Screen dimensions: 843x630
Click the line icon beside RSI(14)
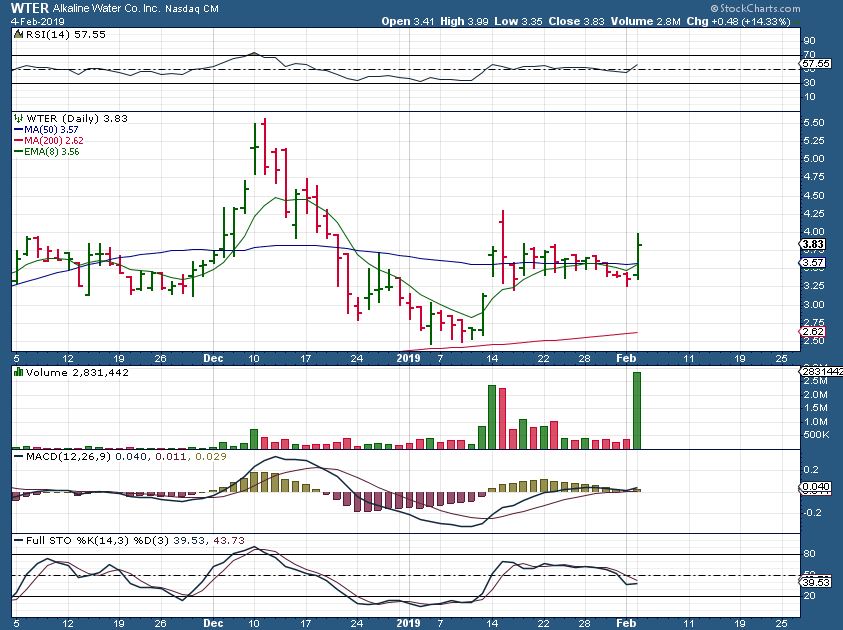pyautogui.click(x=18, y=34)
